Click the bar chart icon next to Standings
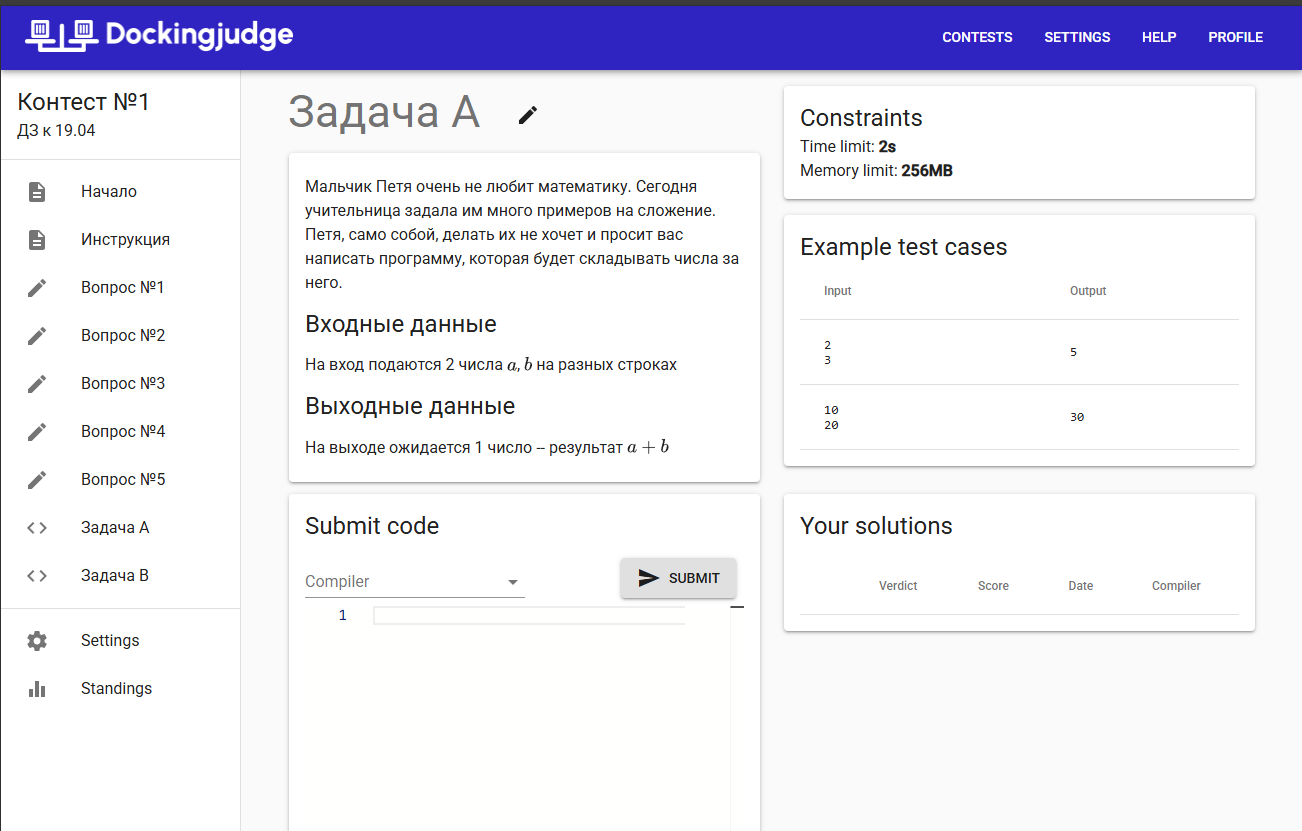The image size is (1302, 831). [37, 689]
